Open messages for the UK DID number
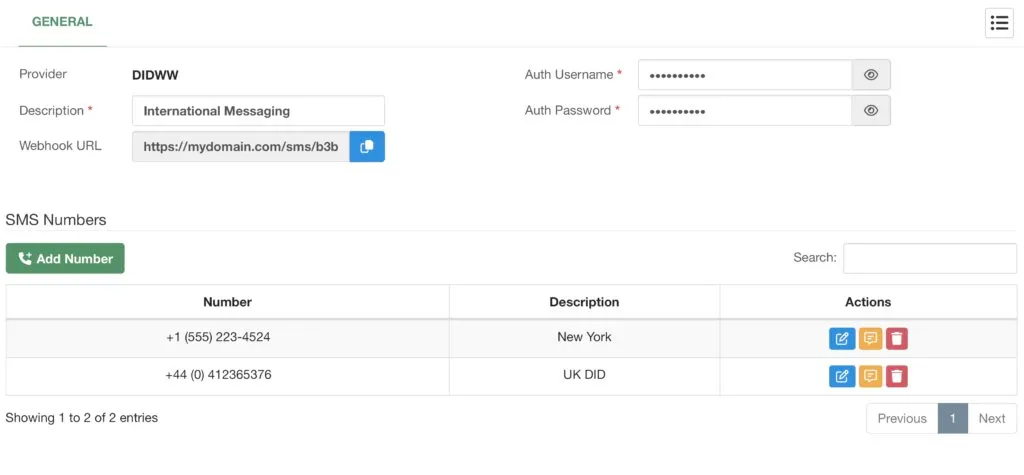This screenshot has width=1024, height=475. tap(870, 376)
